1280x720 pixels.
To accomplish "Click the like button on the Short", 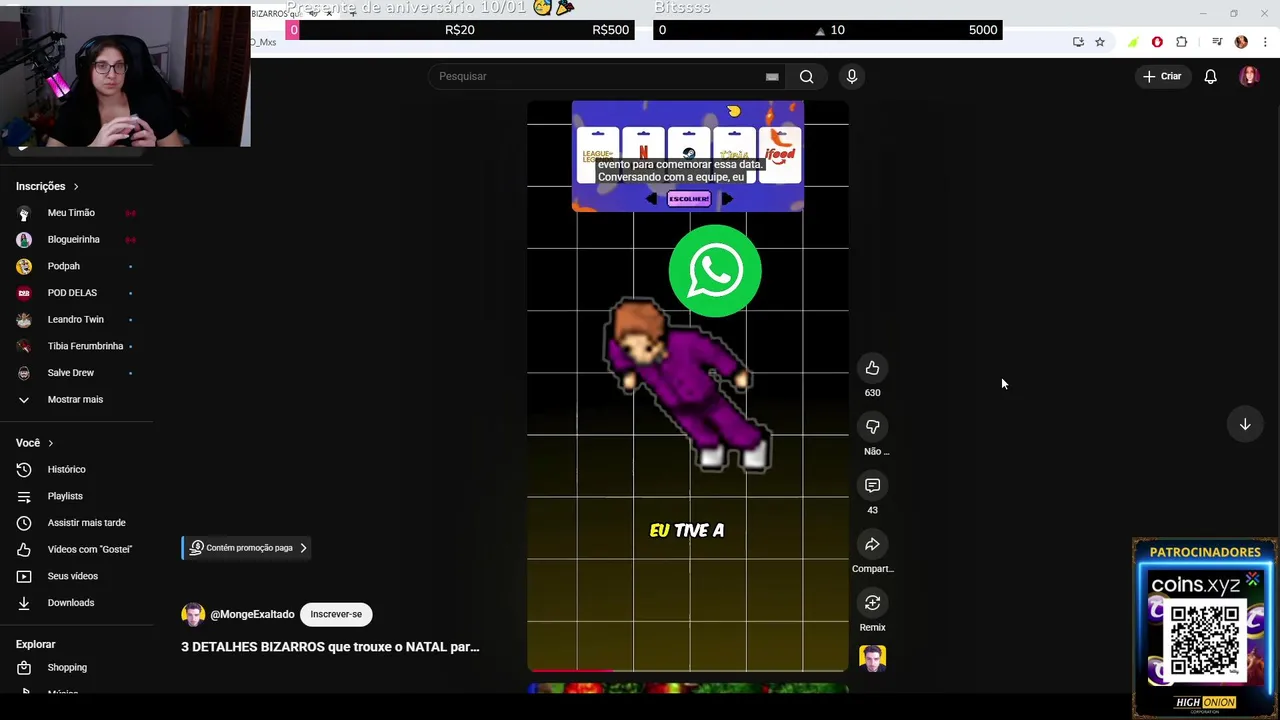I will [872, 368].
